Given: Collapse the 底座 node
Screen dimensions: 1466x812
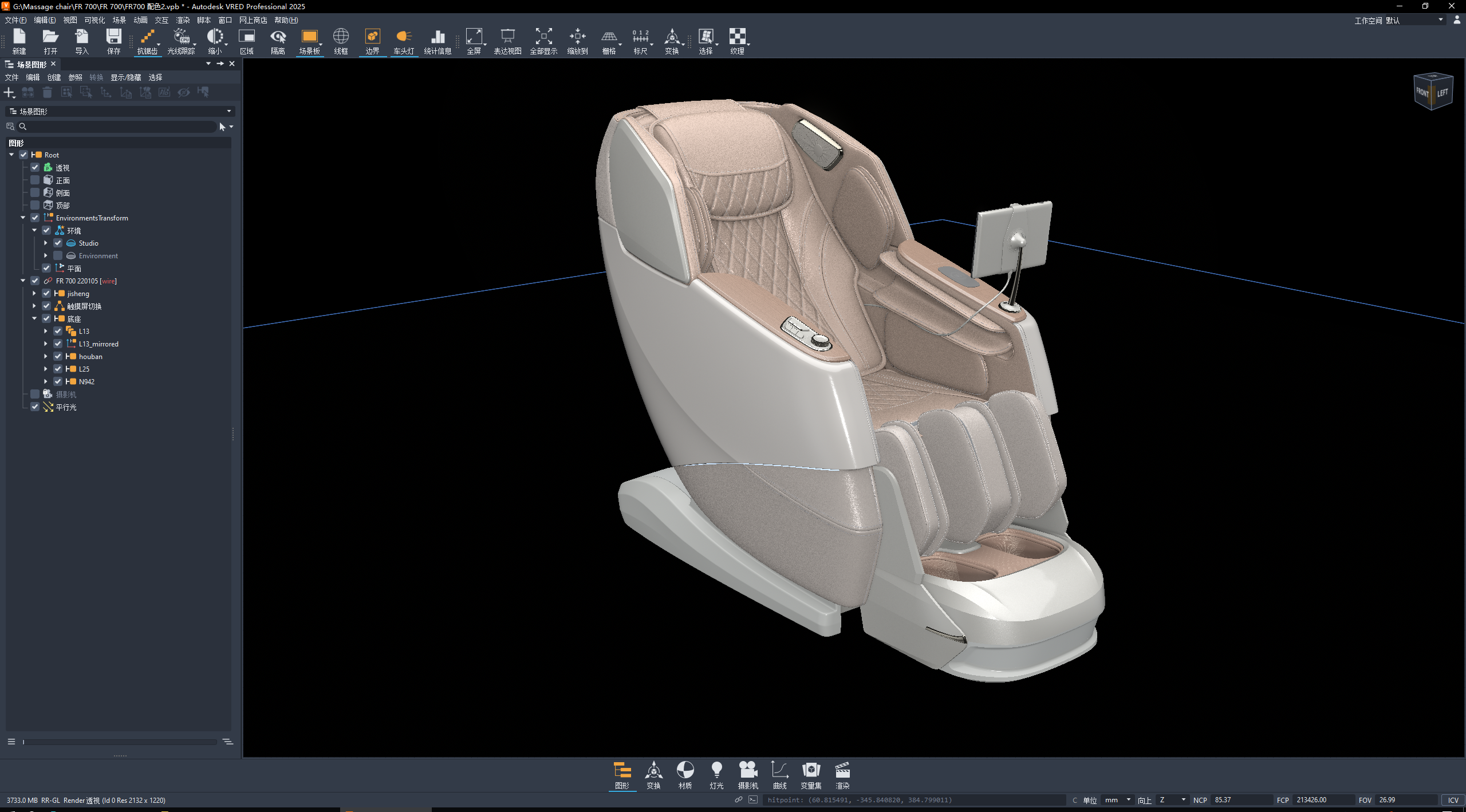Looking at the screenshot, I should 35,318.
